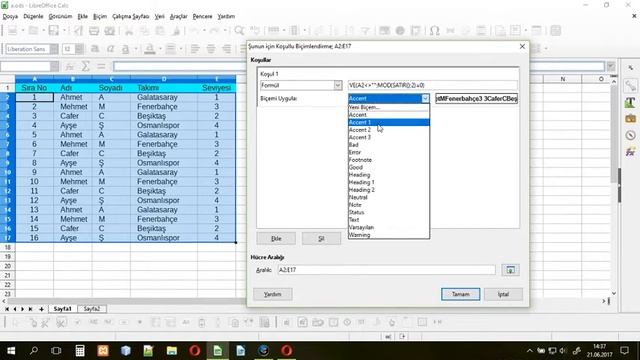Open the sidebar Navigator compass icon
The width and height of the screenshot is (640, 360).
630,136
